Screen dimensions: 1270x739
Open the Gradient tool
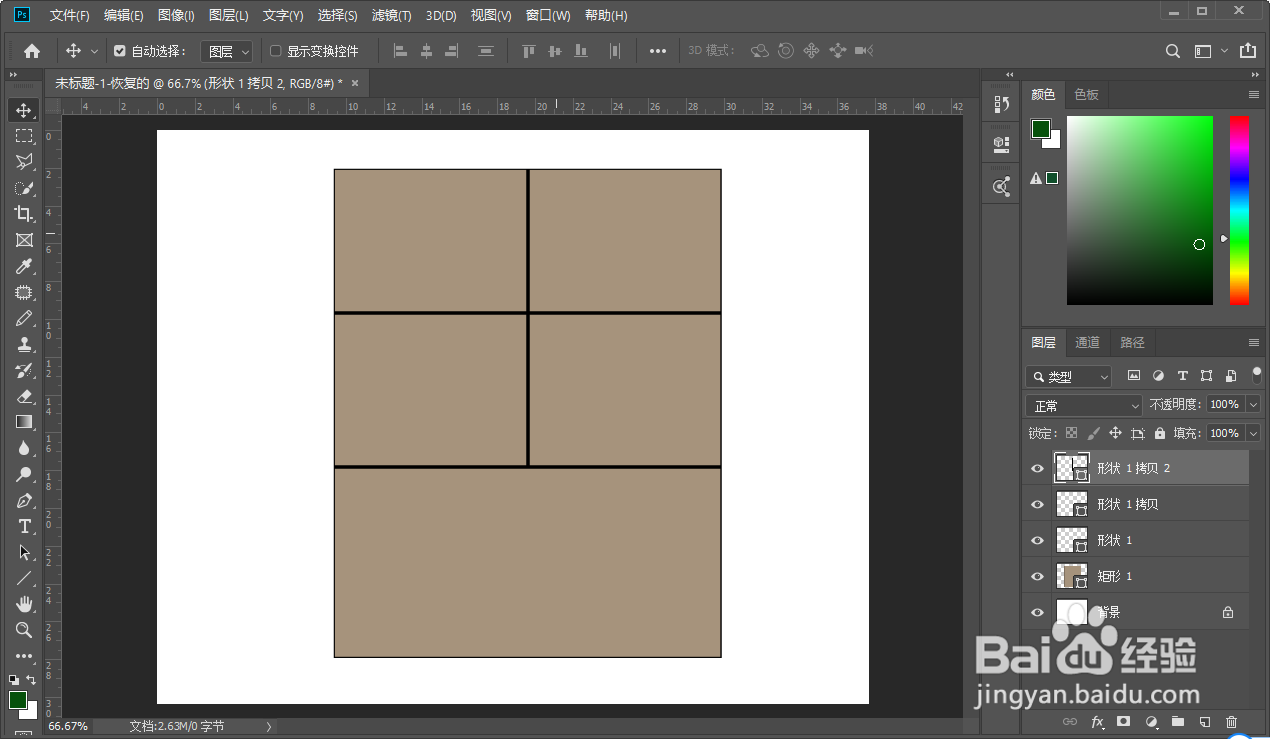[23, 422]
